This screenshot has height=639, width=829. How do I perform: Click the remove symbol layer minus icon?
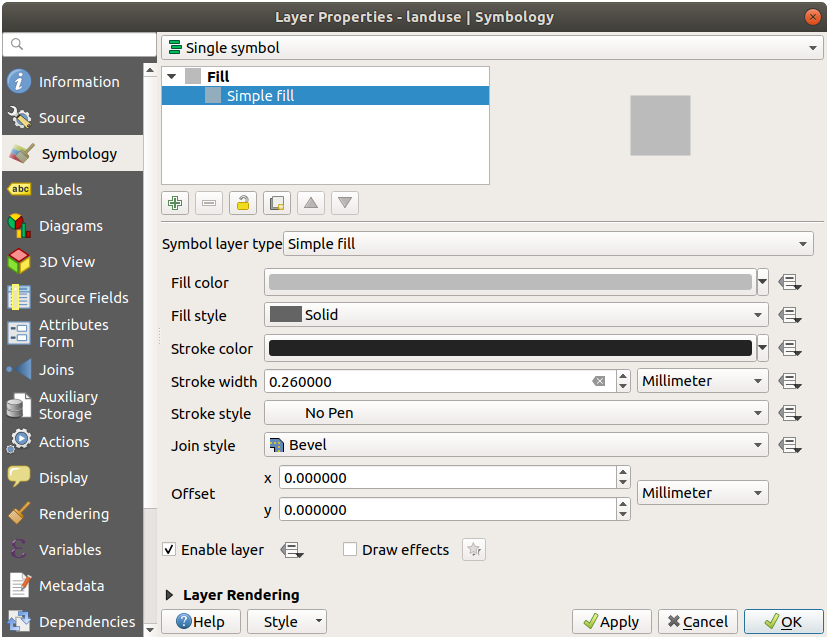click(x=210, y=203)
